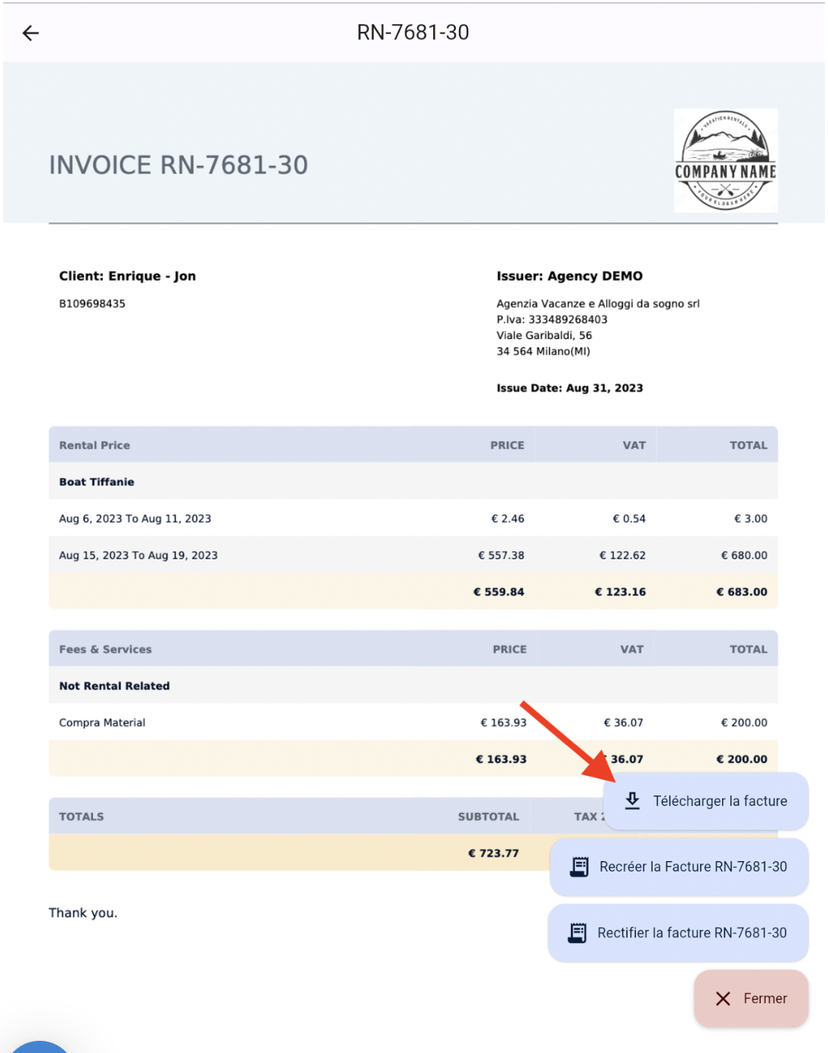Click address line Viale Garibaldi, 56
The height and width of the screenshot is (1053, 828).
coord(544,335)
